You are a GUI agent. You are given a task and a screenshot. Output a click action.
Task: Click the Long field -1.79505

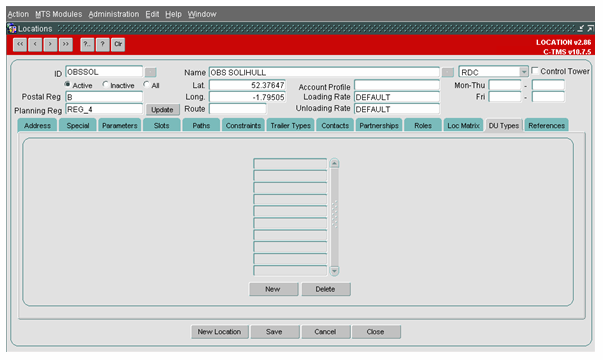point(247,97)
